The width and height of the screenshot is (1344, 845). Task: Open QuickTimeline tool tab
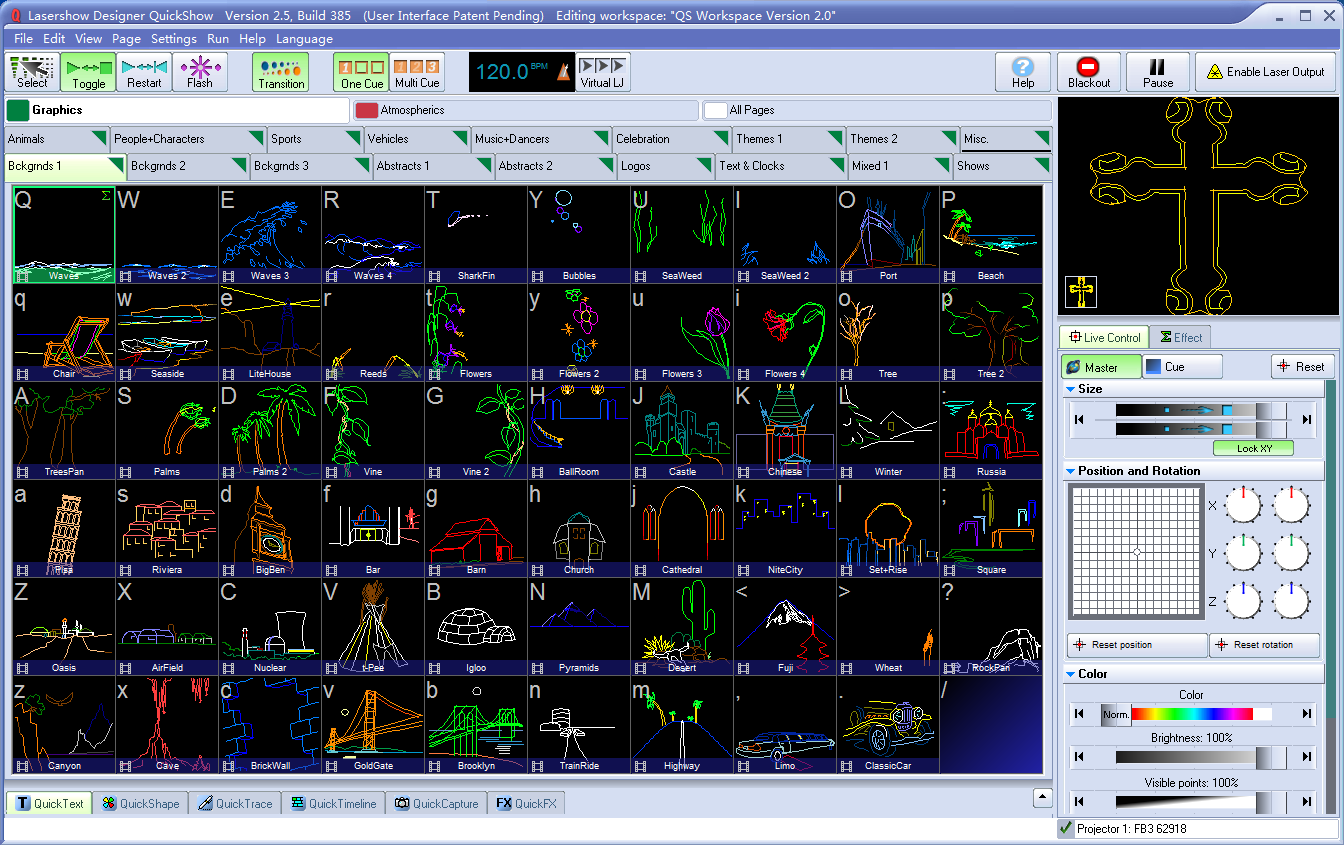(x=333, y=803)
